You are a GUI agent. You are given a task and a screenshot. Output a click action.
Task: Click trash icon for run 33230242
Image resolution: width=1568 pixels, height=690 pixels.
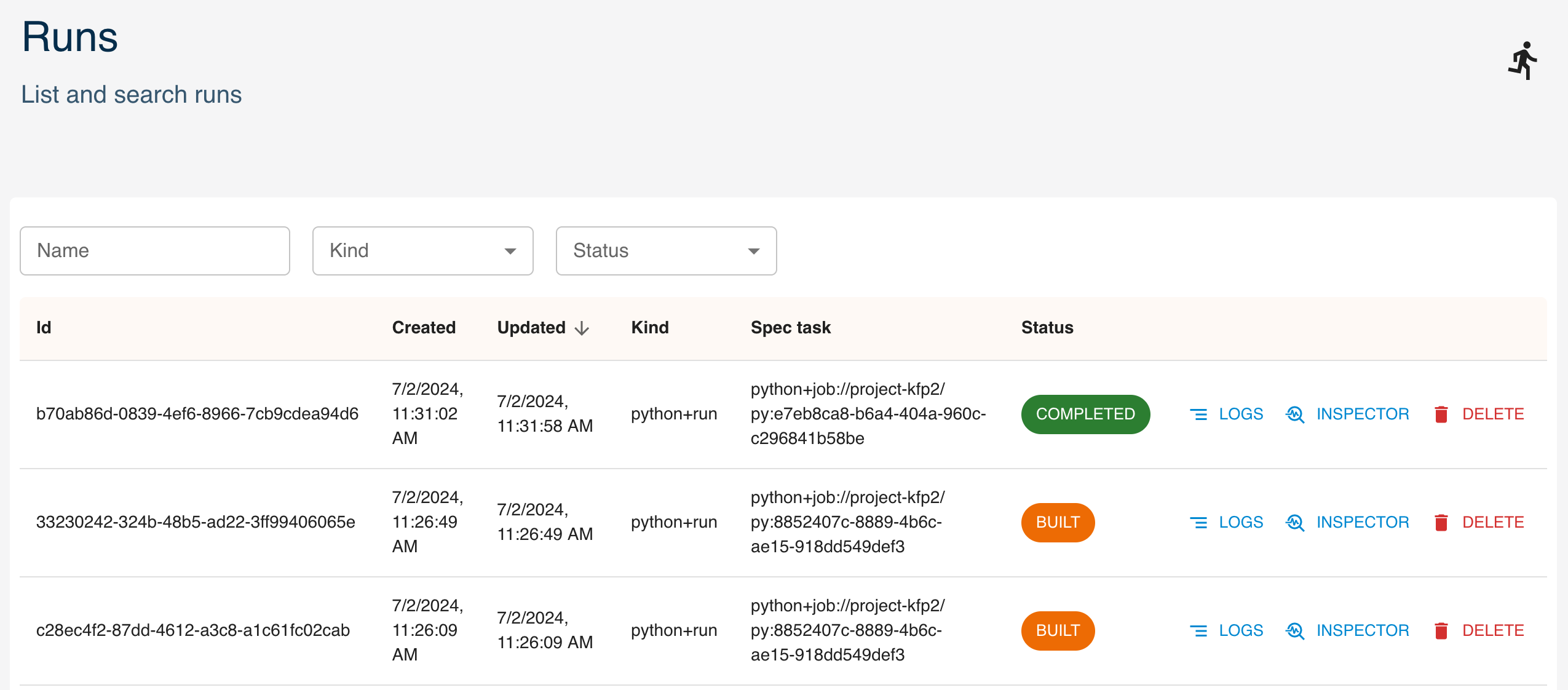pyautogui.click(x=1441, y=523)
